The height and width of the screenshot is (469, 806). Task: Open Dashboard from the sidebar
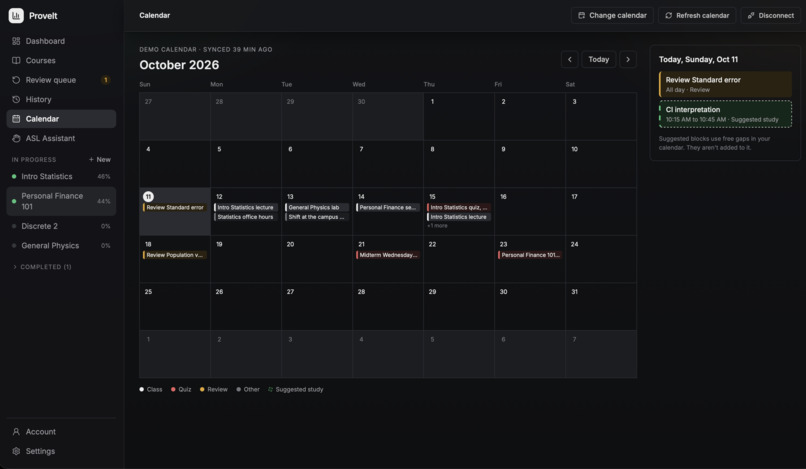click(x=61, y=41)
